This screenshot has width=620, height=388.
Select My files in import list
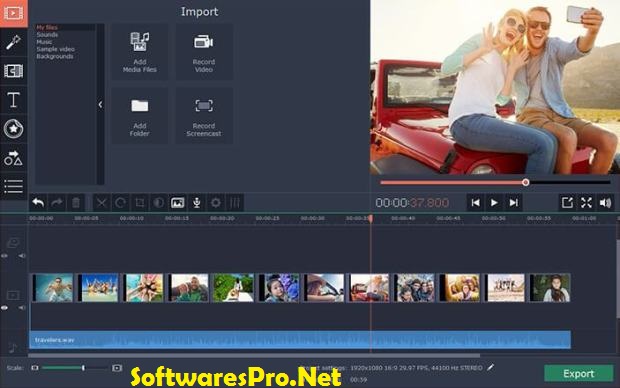tap(47, 27)
